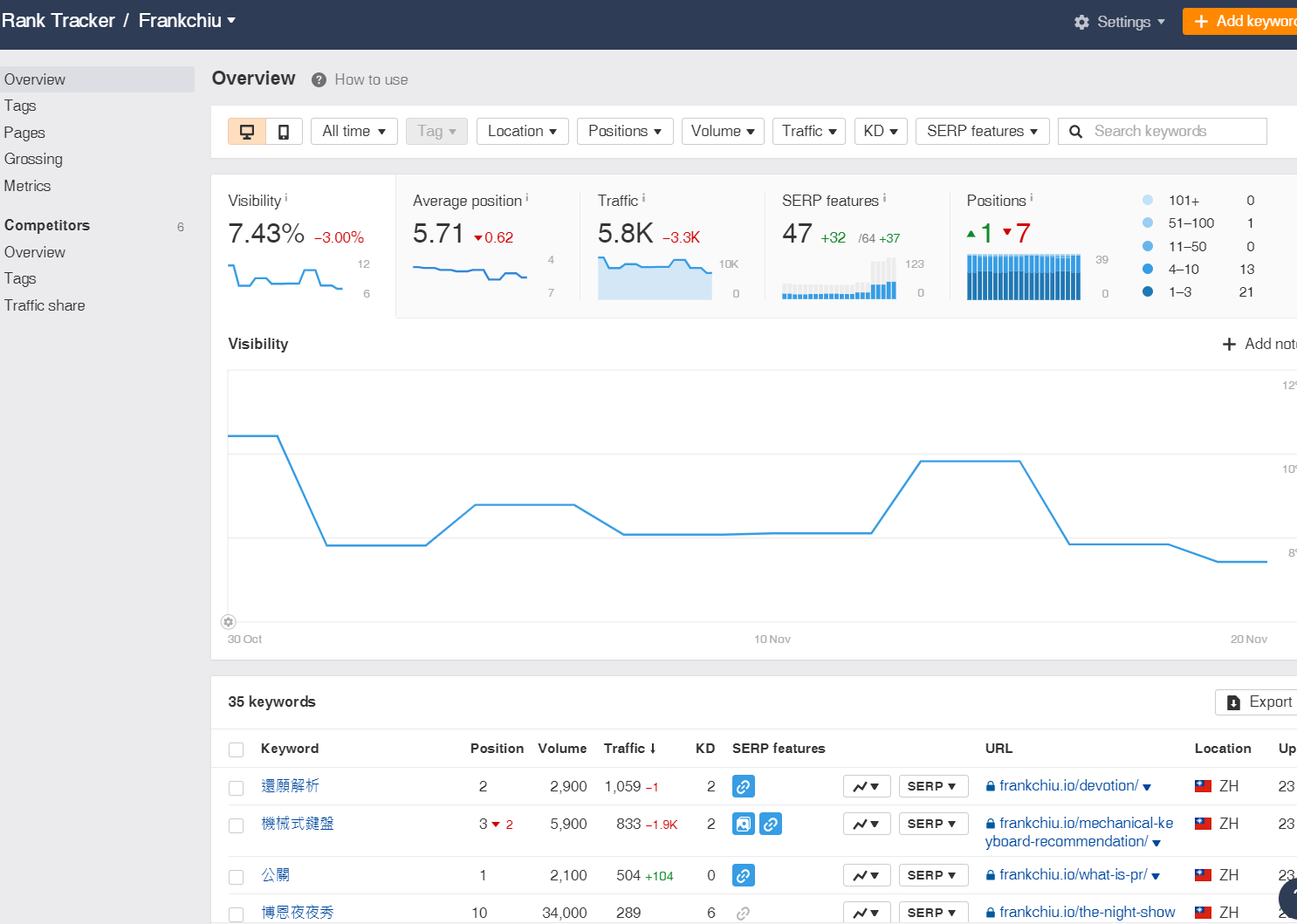Switch to desktop device view
This screenshot has width=1297, height=924.
click(x=247, y=132)
